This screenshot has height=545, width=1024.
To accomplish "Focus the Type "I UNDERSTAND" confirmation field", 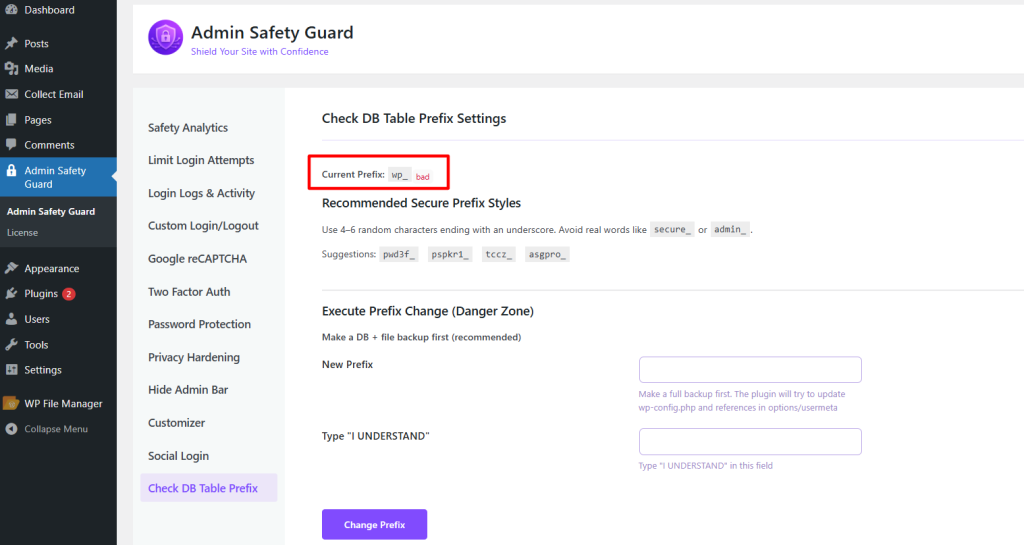I will point(750,442).
